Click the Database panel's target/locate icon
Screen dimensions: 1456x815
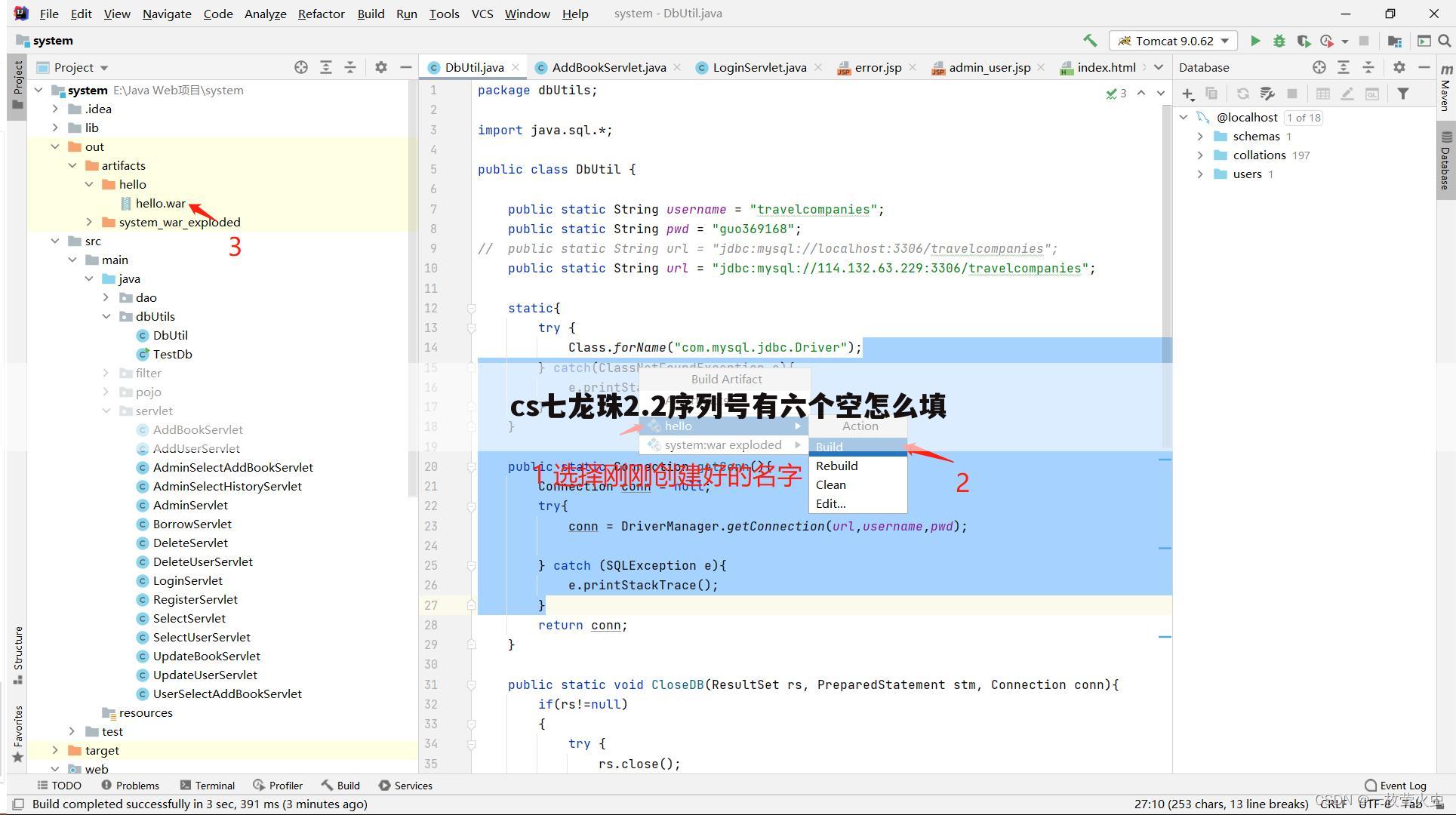[1319, 67]
